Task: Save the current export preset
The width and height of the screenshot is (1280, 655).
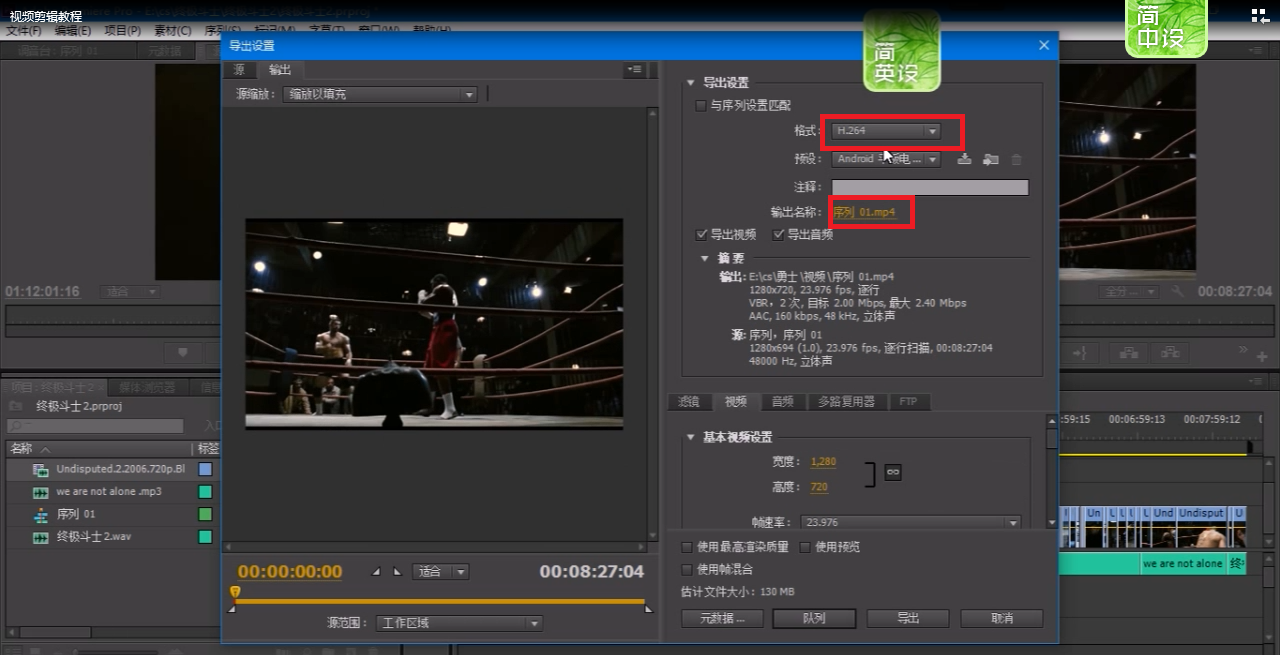Action: click(964, 159)
